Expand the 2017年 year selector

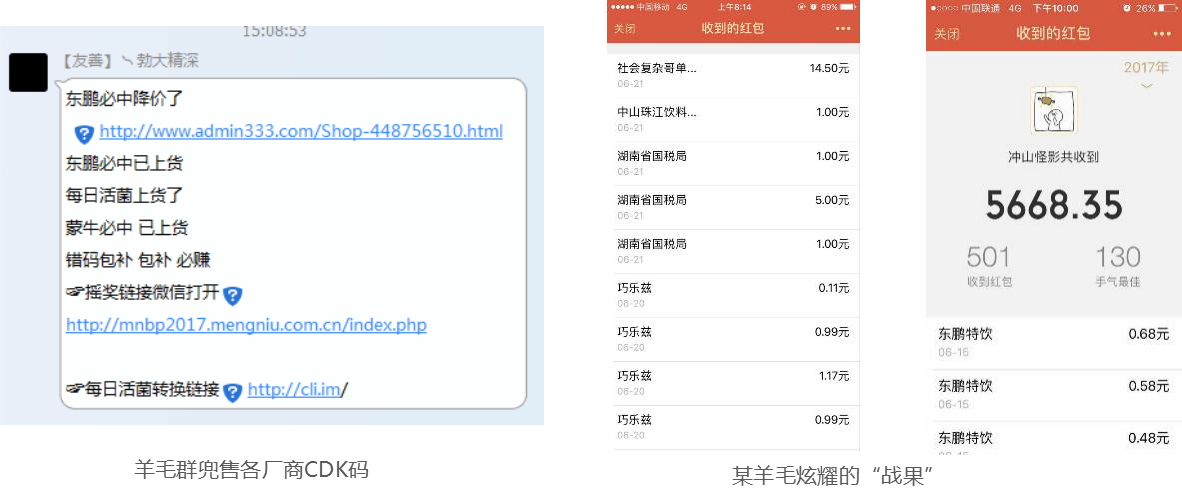(x=1147, y=74)
